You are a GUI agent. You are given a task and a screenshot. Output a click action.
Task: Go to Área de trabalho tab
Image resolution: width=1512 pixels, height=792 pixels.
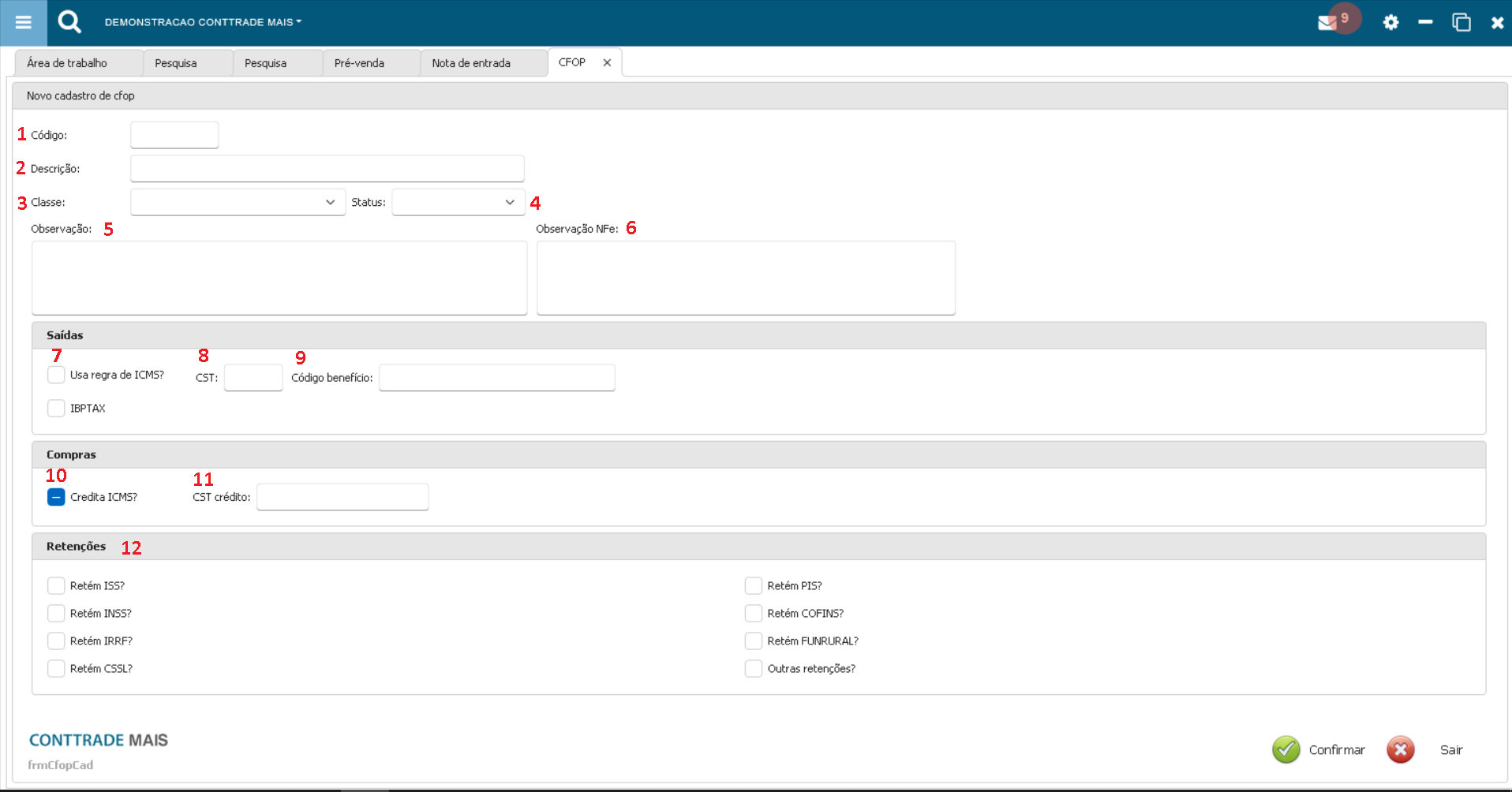click(67, 63)
